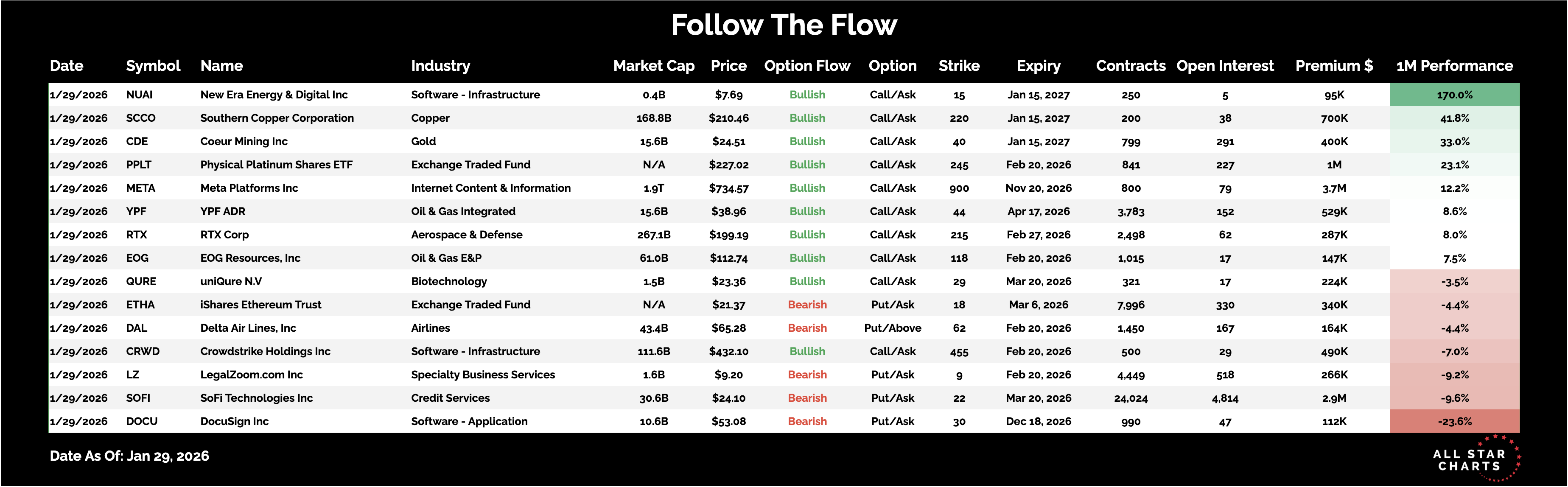Screen dimensions: 1568x487
Task: Click the Bullish label in the RTX row
Action: coord(806,235)
